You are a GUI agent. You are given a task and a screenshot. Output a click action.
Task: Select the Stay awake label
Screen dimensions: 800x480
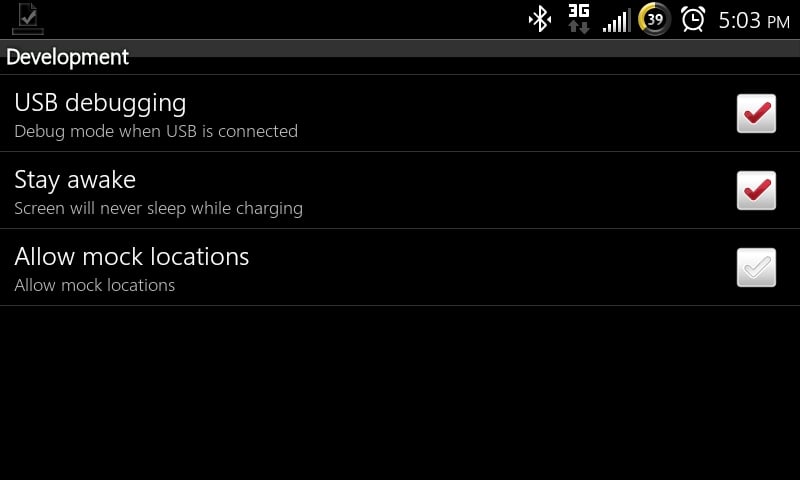point(75,180)
